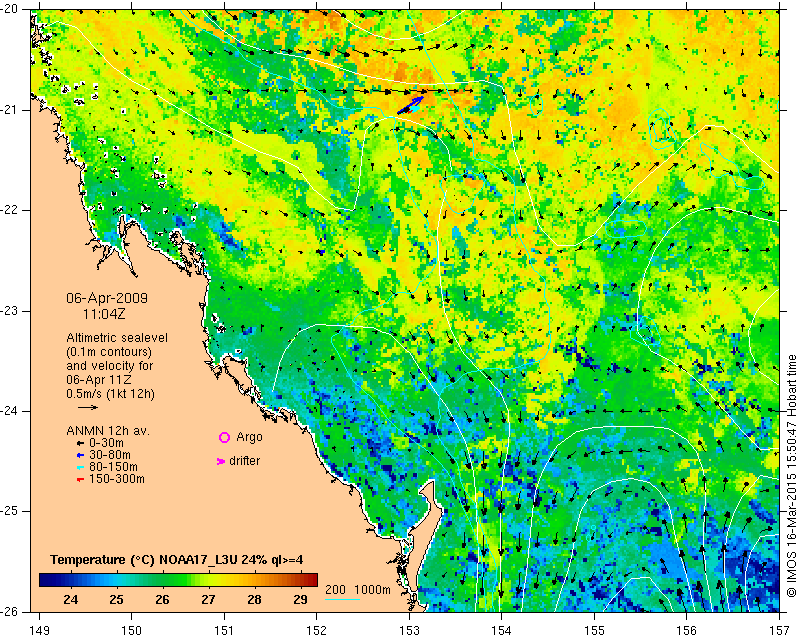Click latitude axis label -21

[x=11, y=110]
